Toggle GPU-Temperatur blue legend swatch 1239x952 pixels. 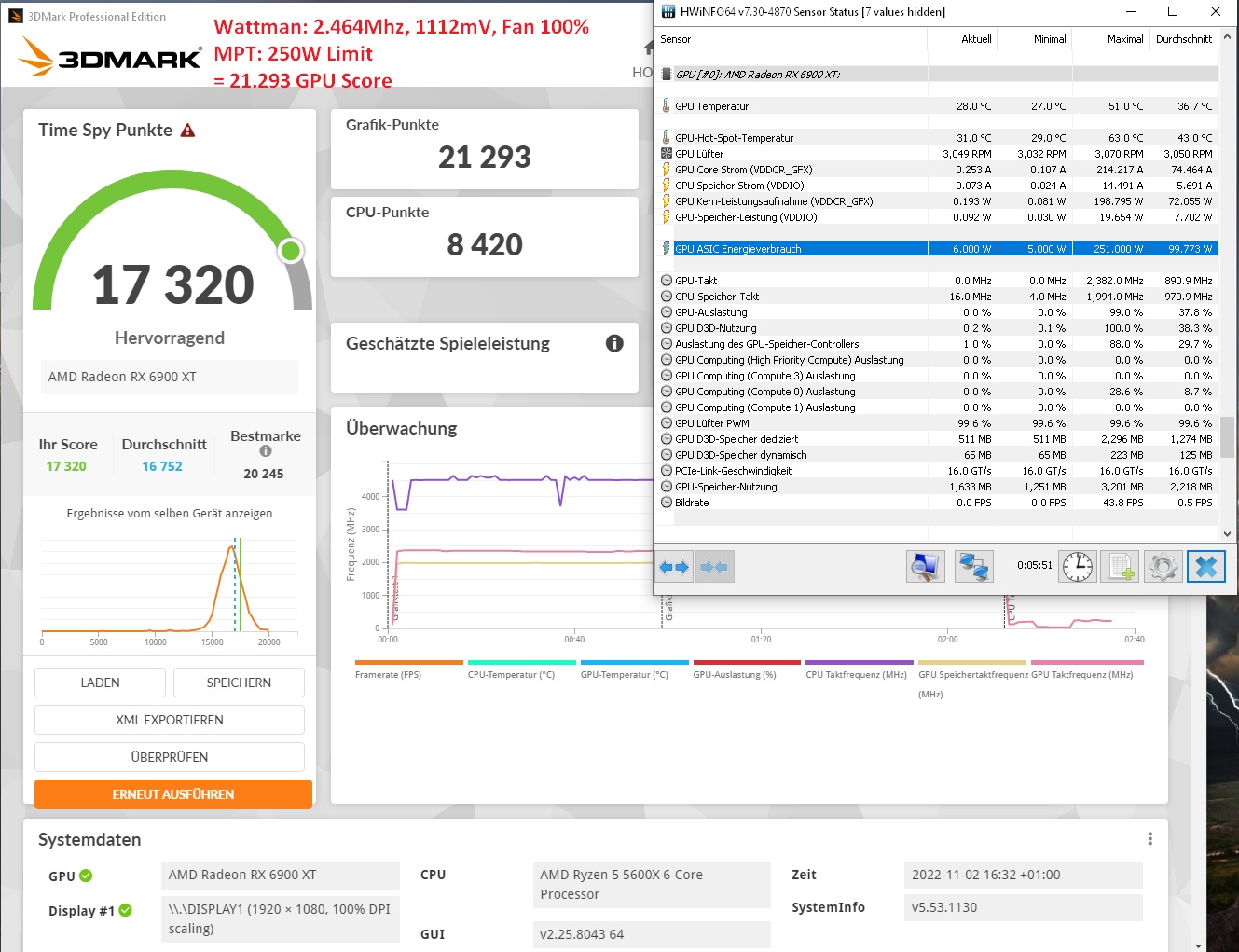coord(634,663)
